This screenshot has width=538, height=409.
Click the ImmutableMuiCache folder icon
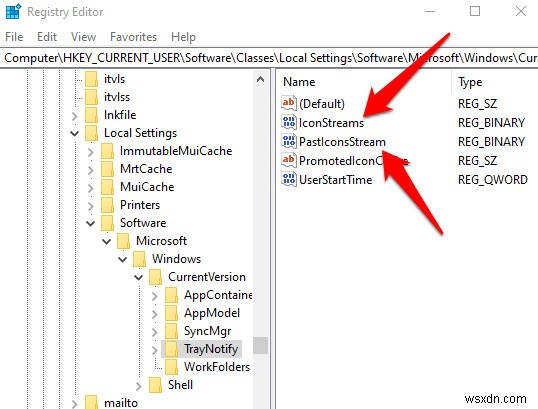pos(107,151)
